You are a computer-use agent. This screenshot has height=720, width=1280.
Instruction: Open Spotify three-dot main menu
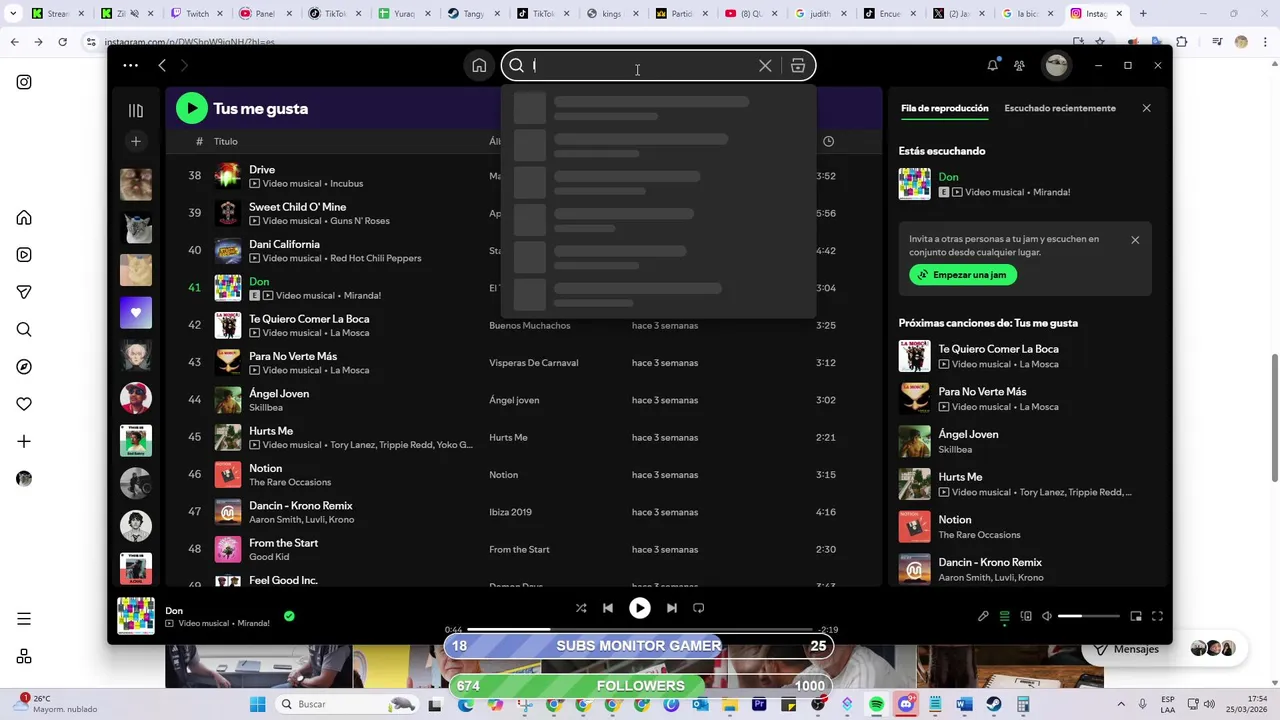pos(130,66)
